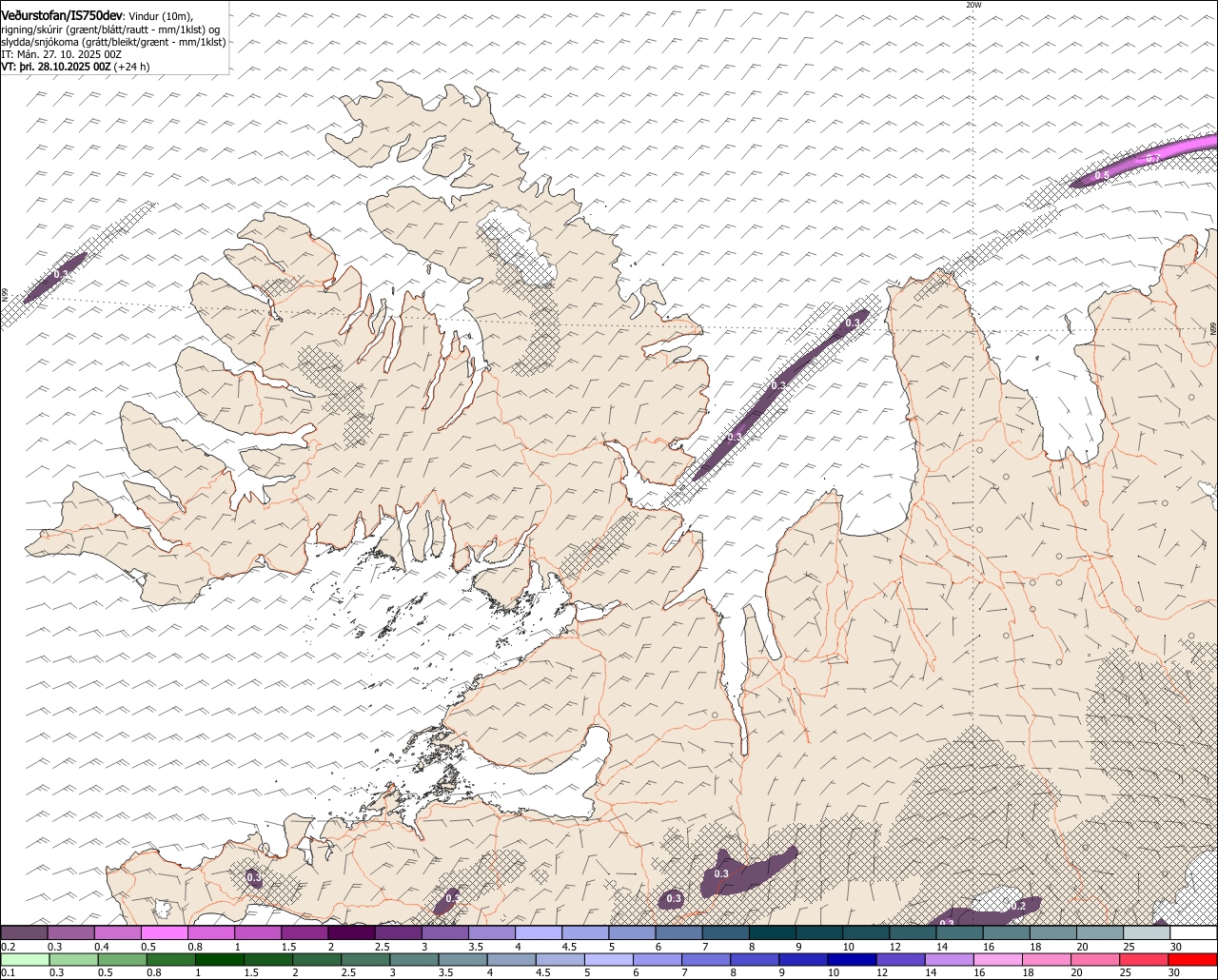Image resolution: width=1218 pixels, height=980 pixels.
Task: Pick the 2 green swatch, lower legend row
Action: [316, 959]
